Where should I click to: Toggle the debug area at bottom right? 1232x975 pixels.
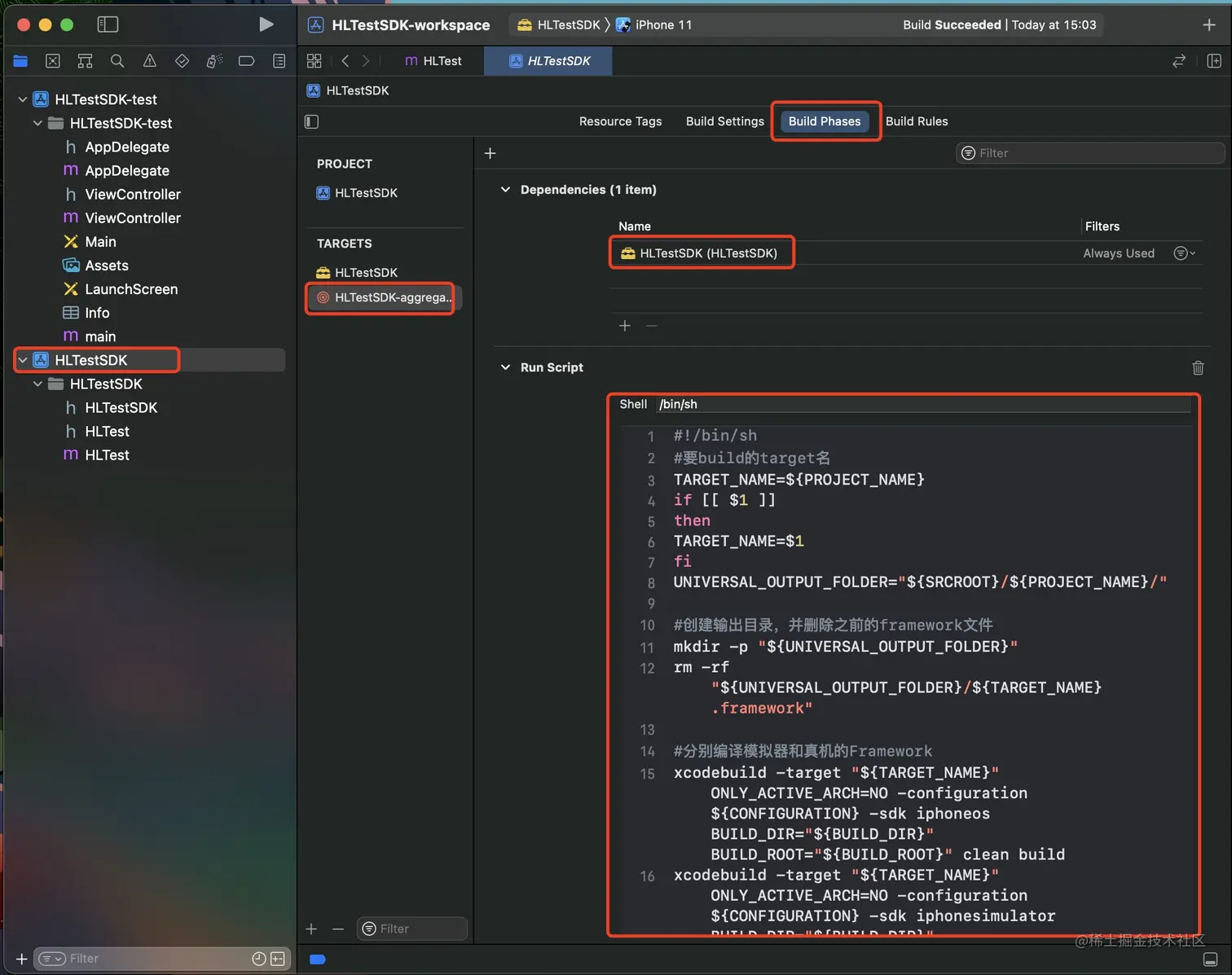(1211, 960)
